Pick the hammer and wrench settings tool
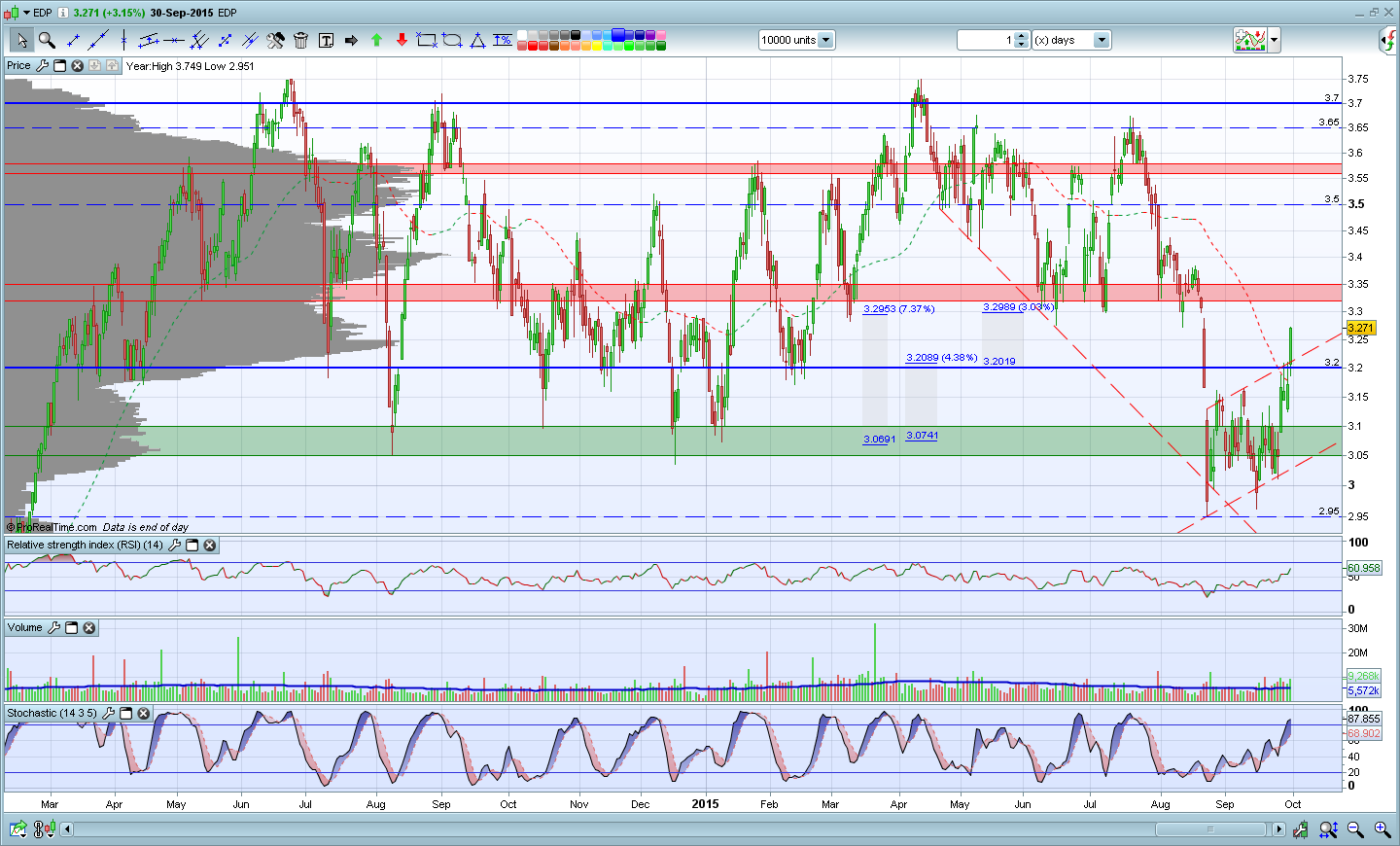Screen dimensions: 1400x846 point(275,40)
